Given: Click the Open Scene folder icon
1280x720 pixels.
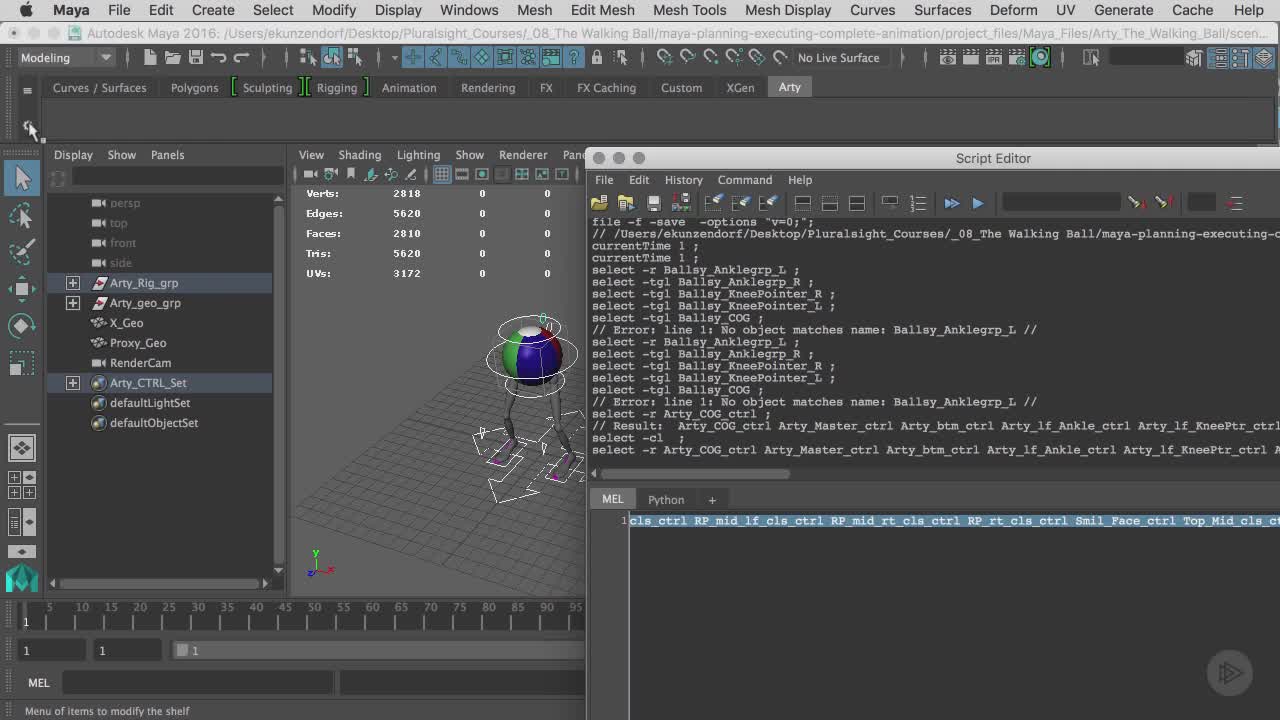Looking at the screenshot, I should 172,57.
